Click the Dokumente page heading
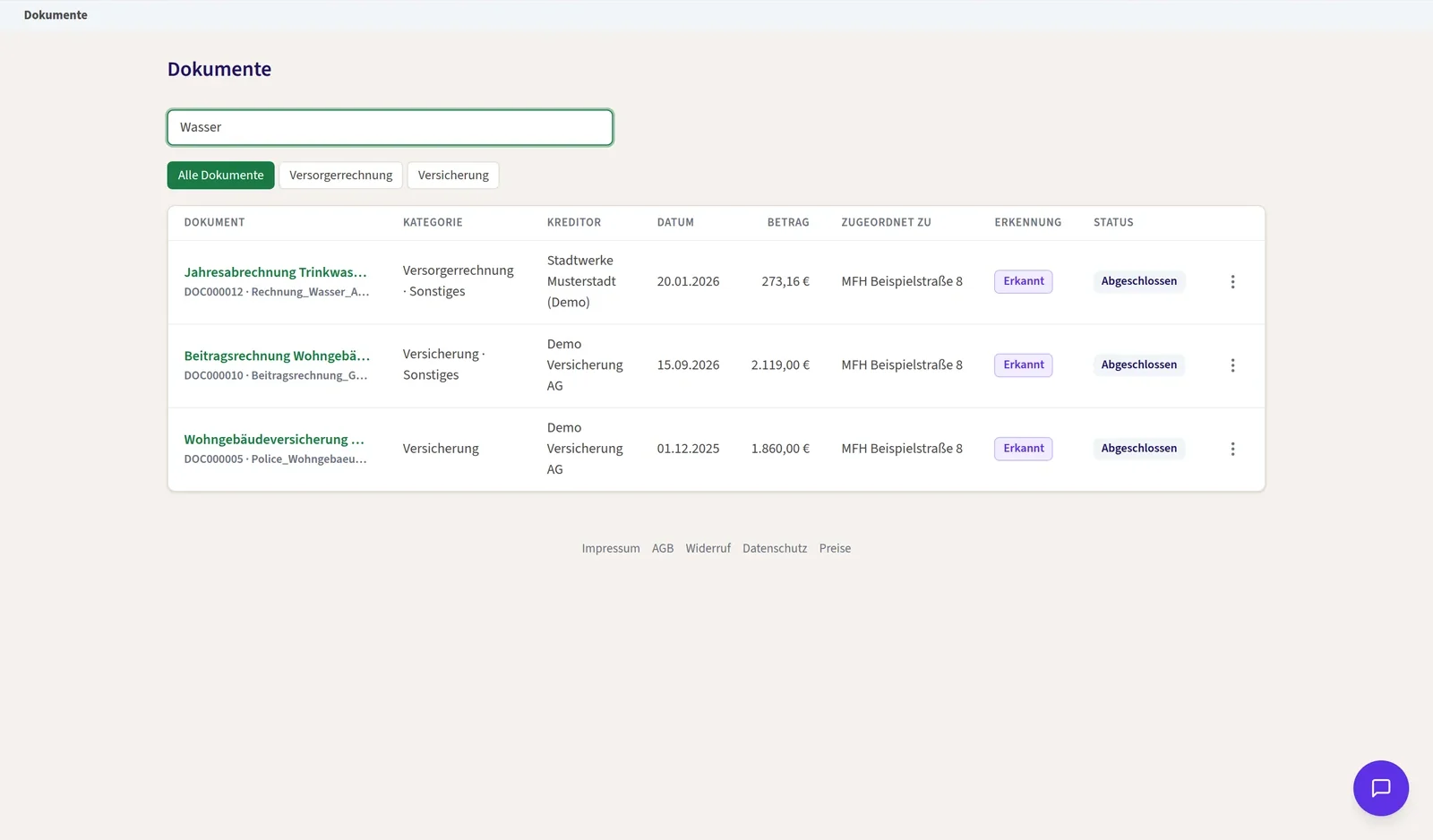1433x840 pixels. 219,69
